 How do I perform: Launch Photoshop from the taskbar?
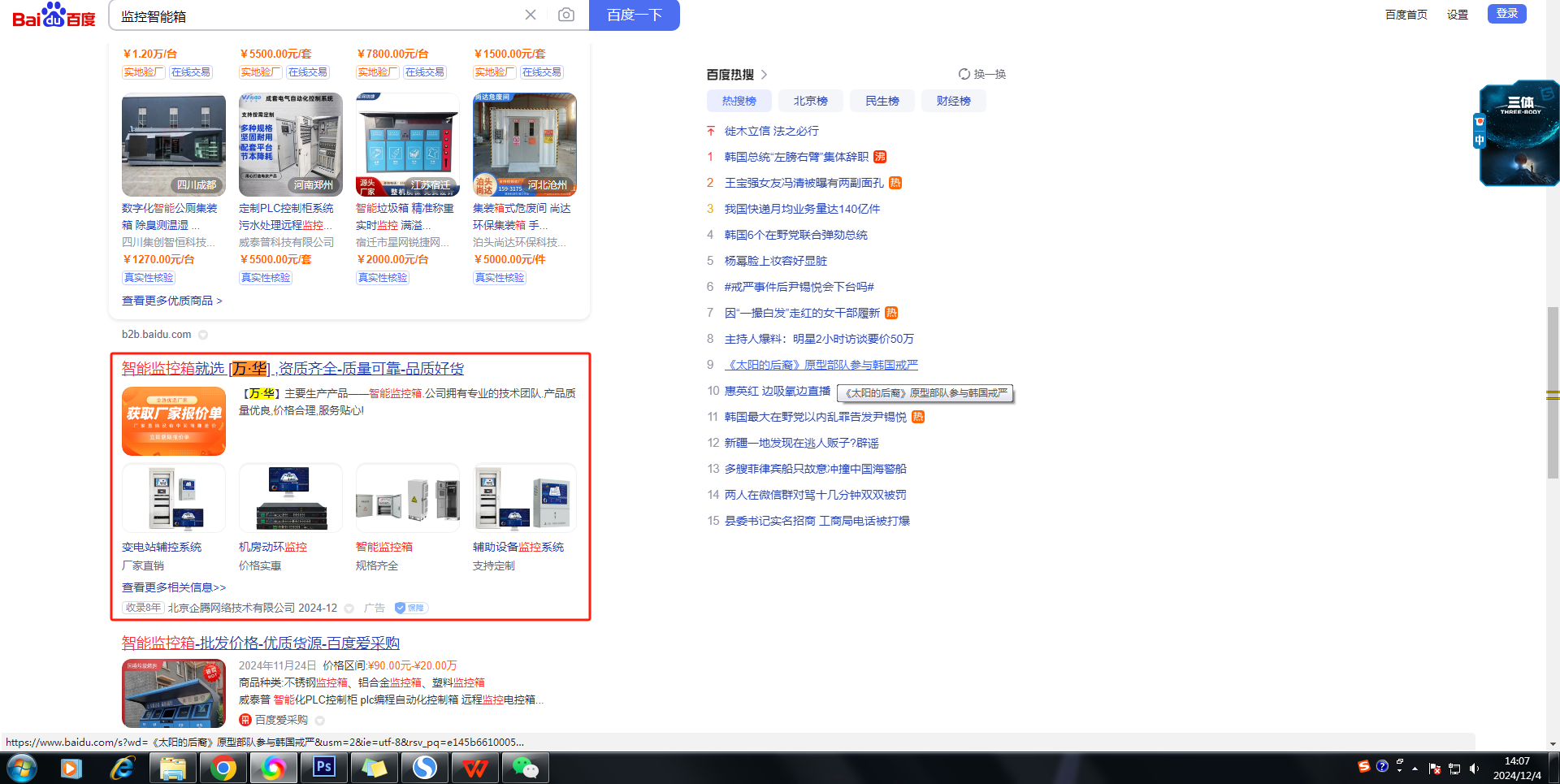[324, 768]
